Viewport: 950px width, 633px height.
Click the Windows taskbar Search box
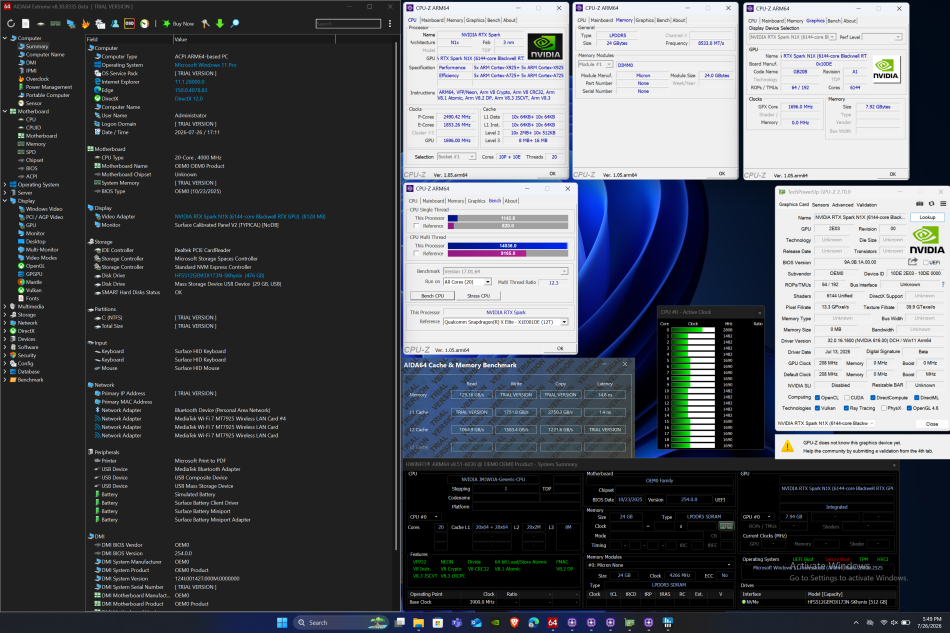pos(341,622)
